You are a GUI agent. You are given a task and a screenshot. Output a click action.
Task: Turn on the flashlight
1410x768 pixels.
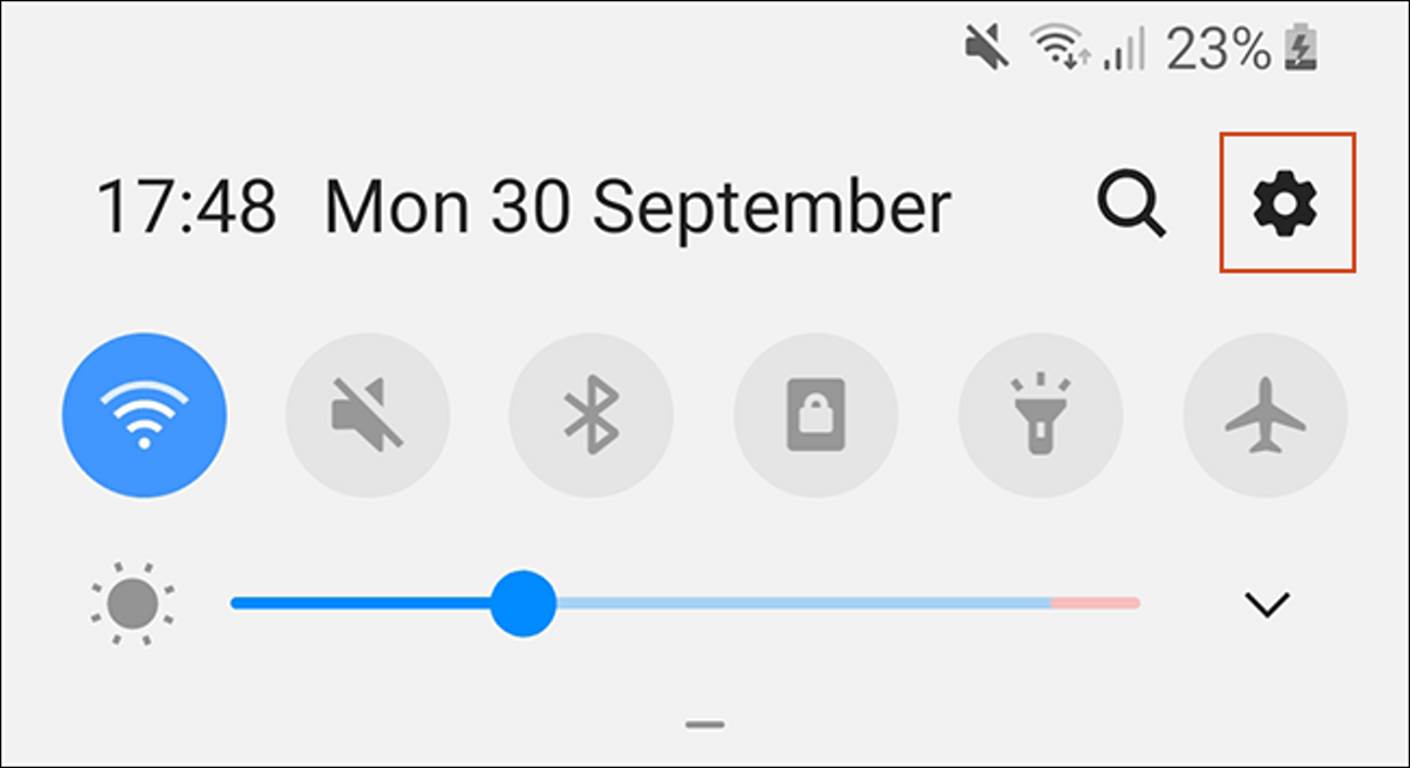coord(1040,415)
